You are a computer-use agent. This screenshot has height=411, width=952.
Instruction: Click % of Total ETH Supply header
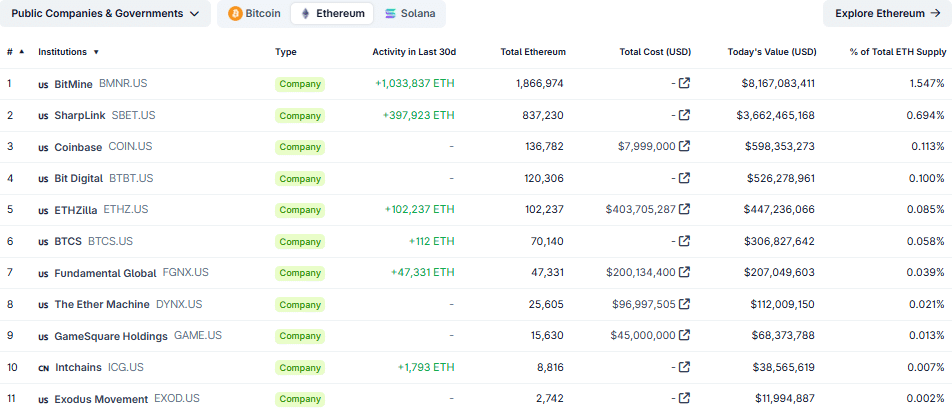[x=898, y=52]
